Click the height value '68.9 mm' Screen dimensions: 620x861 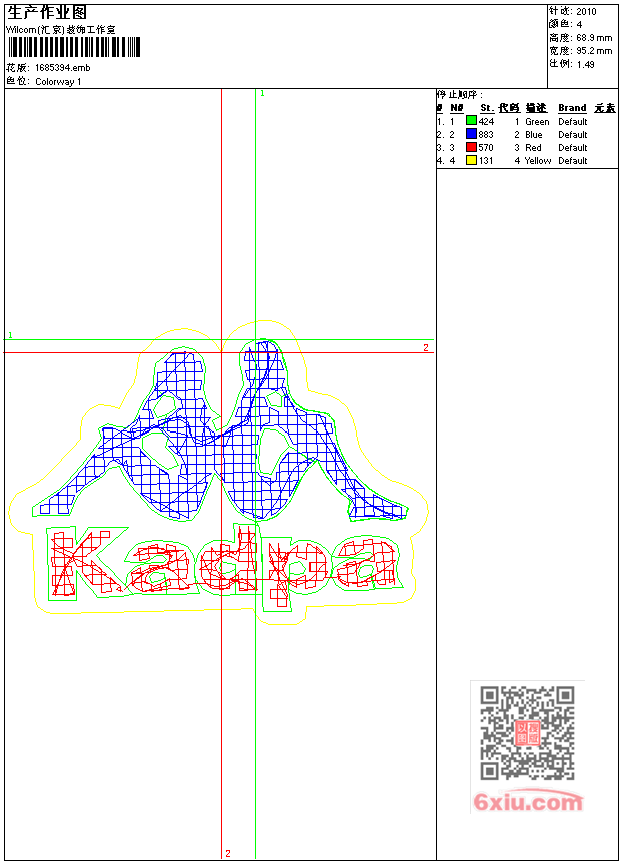pyautogui.click(x=594, y=38)
